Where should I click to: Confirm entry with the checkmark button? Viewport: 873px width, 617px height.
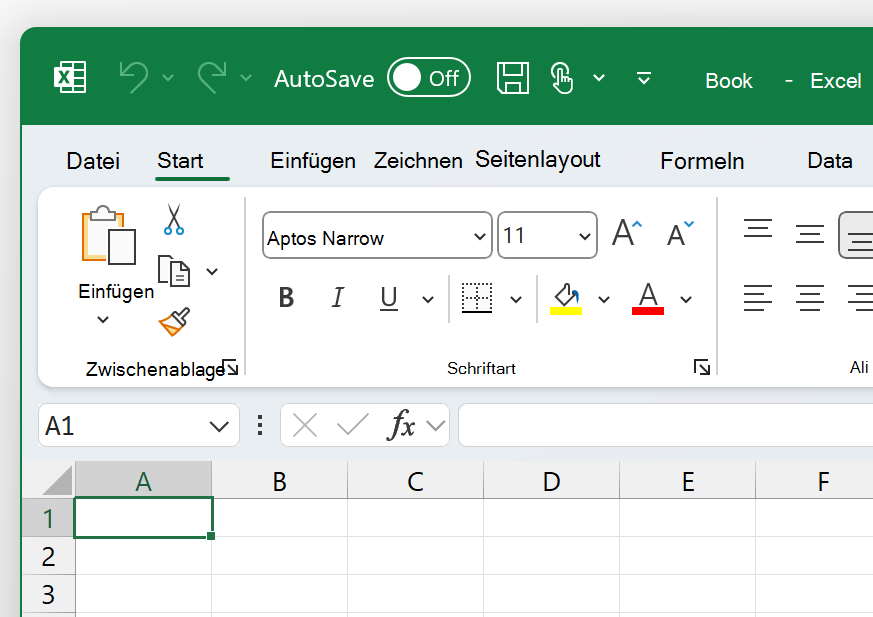(352, 425)
